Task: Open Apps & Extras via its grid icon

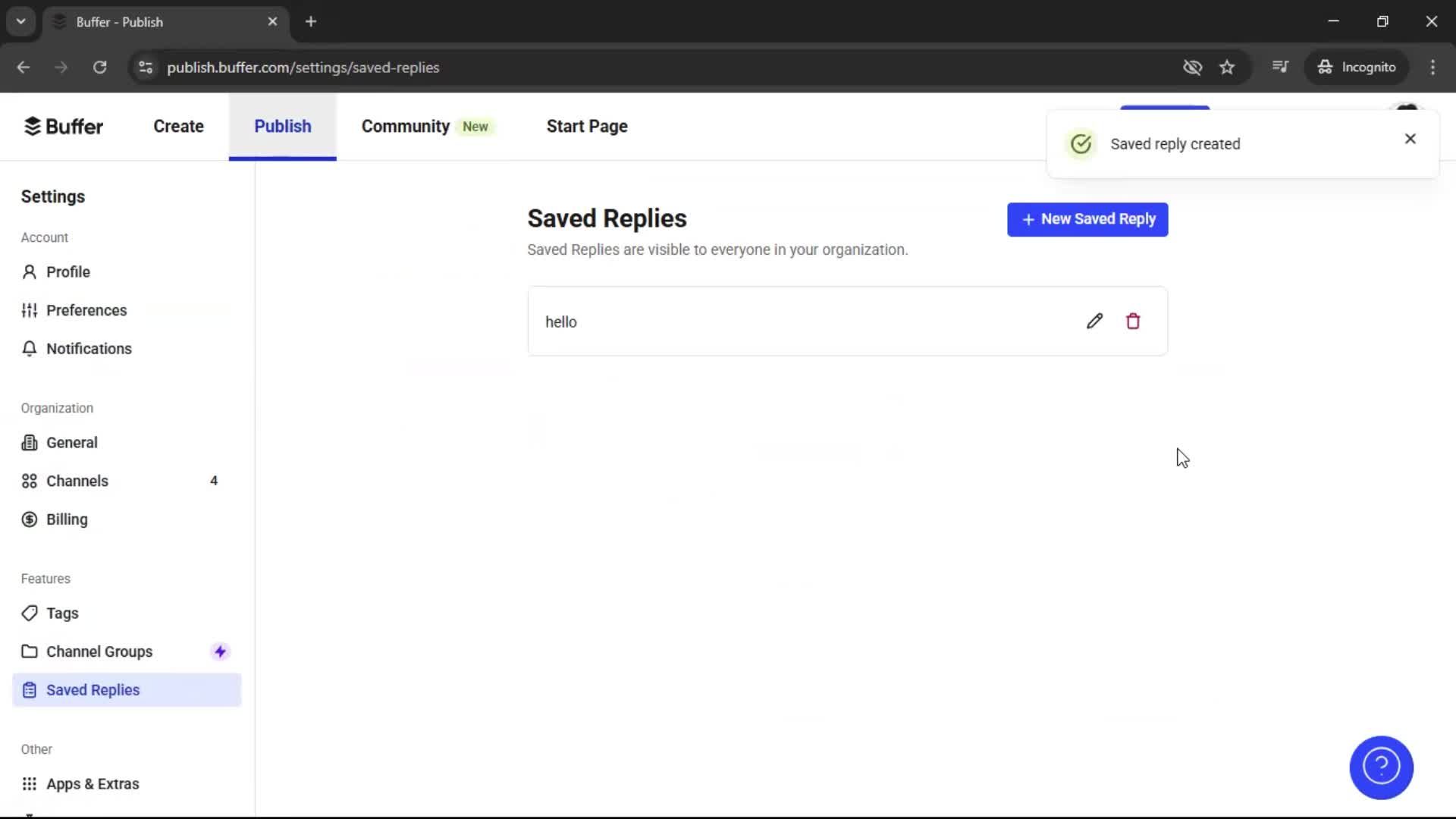Action: (29, 783)
